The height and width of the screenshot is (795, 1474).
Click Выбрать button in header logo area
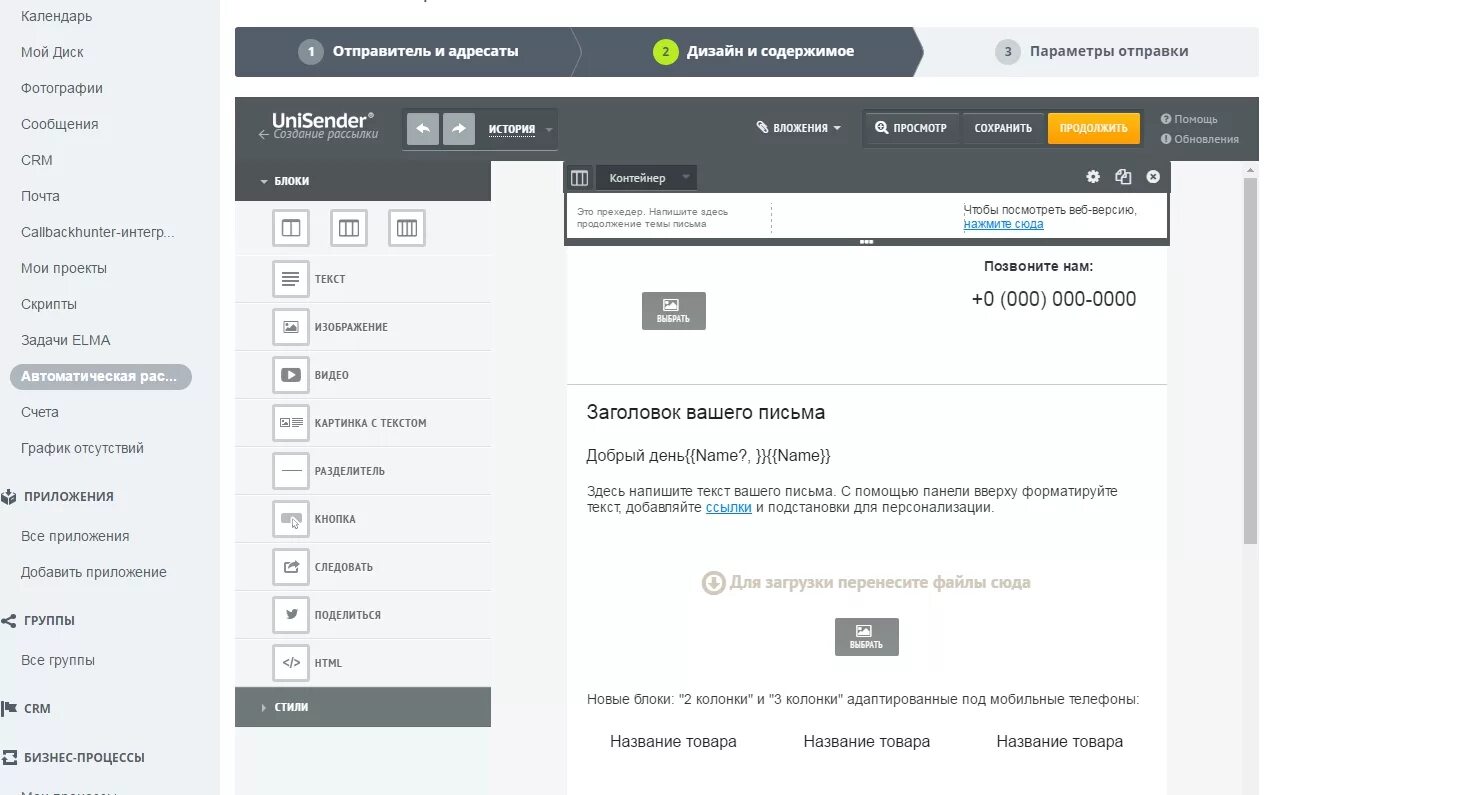coord(673,311)
